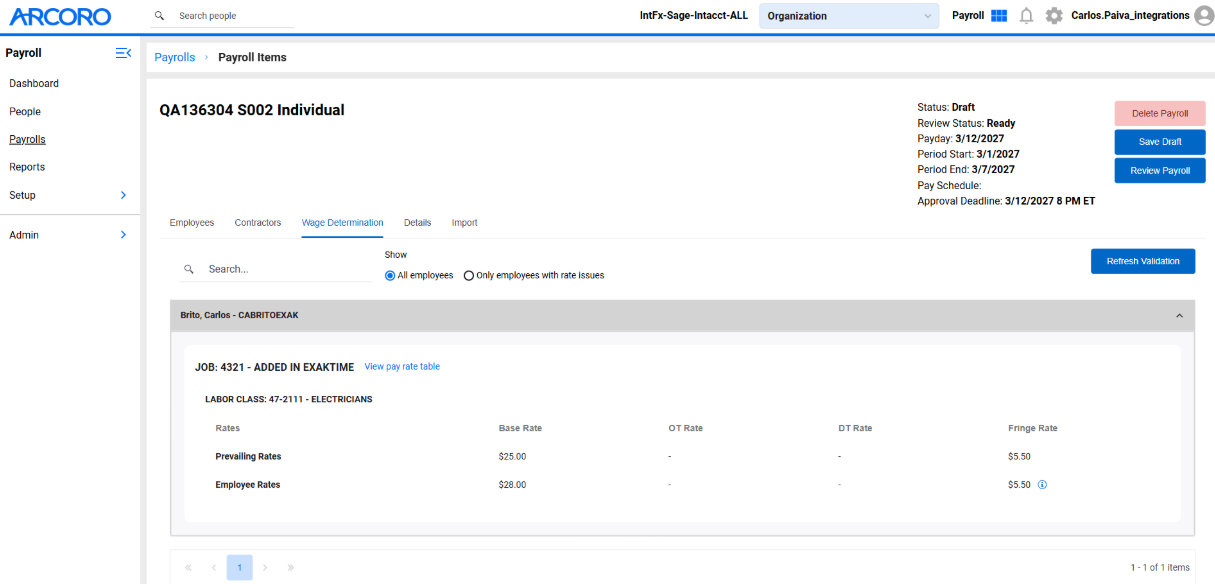1215x584 pixels.
Task: Select page 1 in the pagination
Action: [x=239, y=567]
